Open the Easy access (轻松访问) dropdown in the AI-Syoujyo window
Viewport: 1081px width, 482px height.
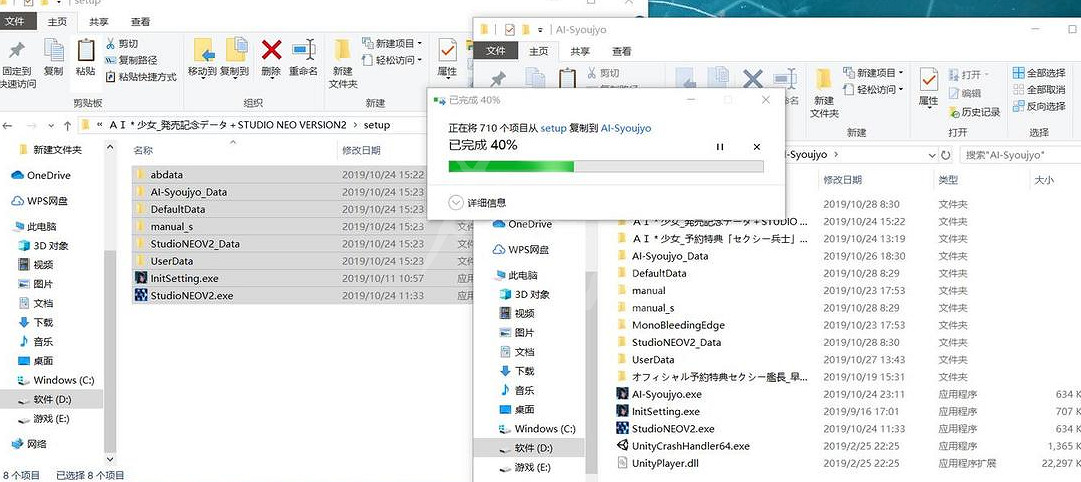coord(873,90)
